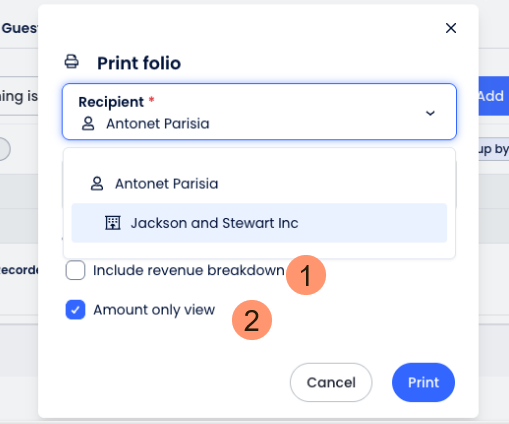Click the person icon in Recipient field

88,124
